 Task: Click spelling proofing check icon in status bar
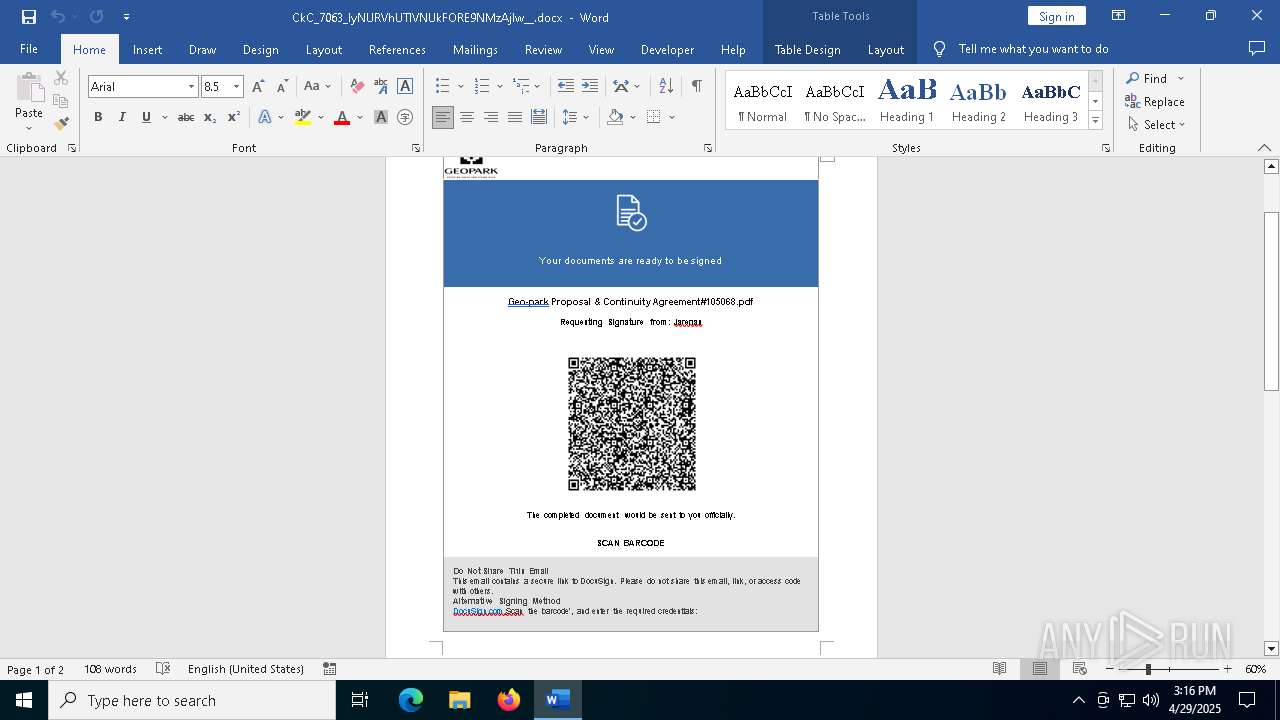tap(163, 669)
